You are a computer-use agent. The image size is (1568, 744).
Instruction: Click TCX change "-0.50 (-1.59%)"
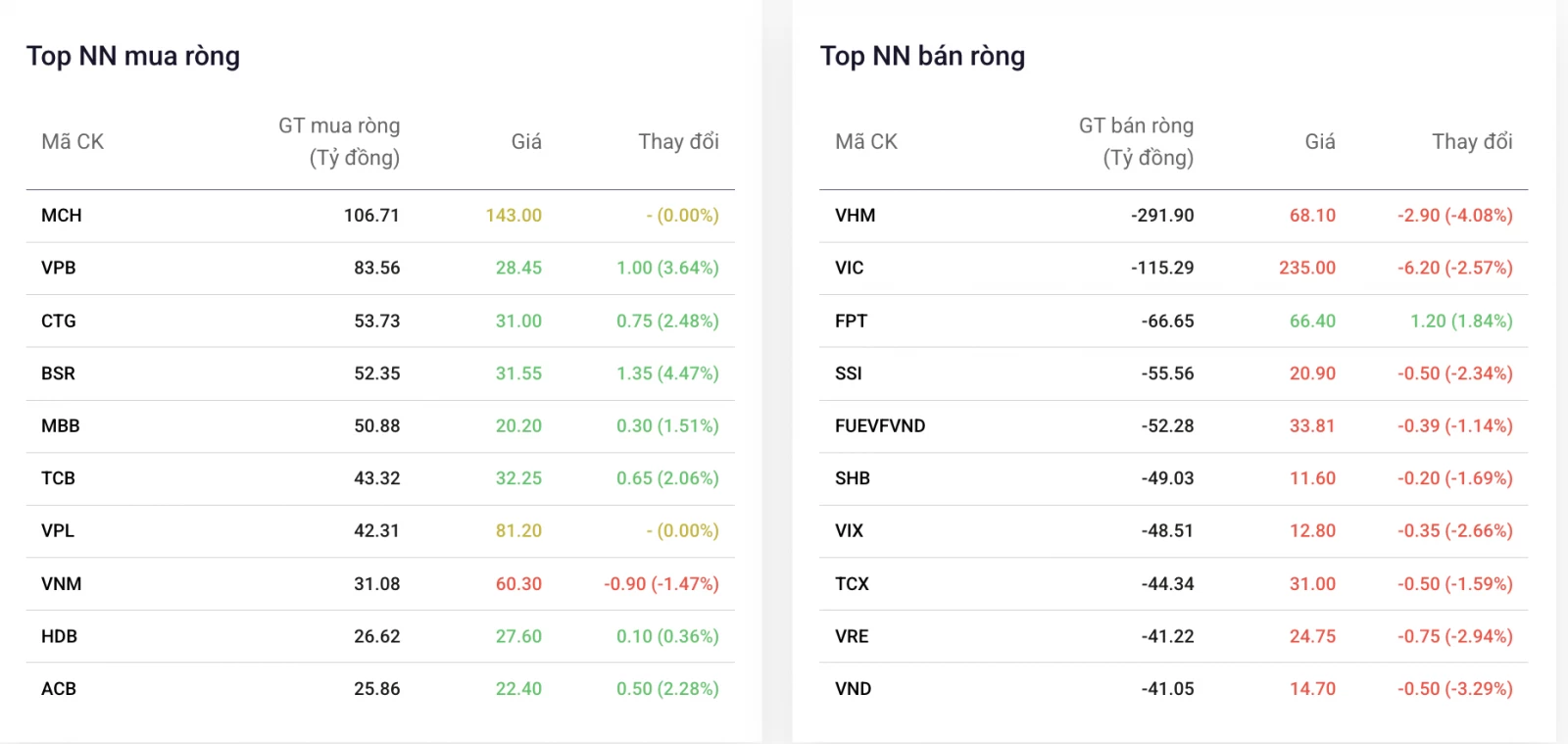point(1455,583)
